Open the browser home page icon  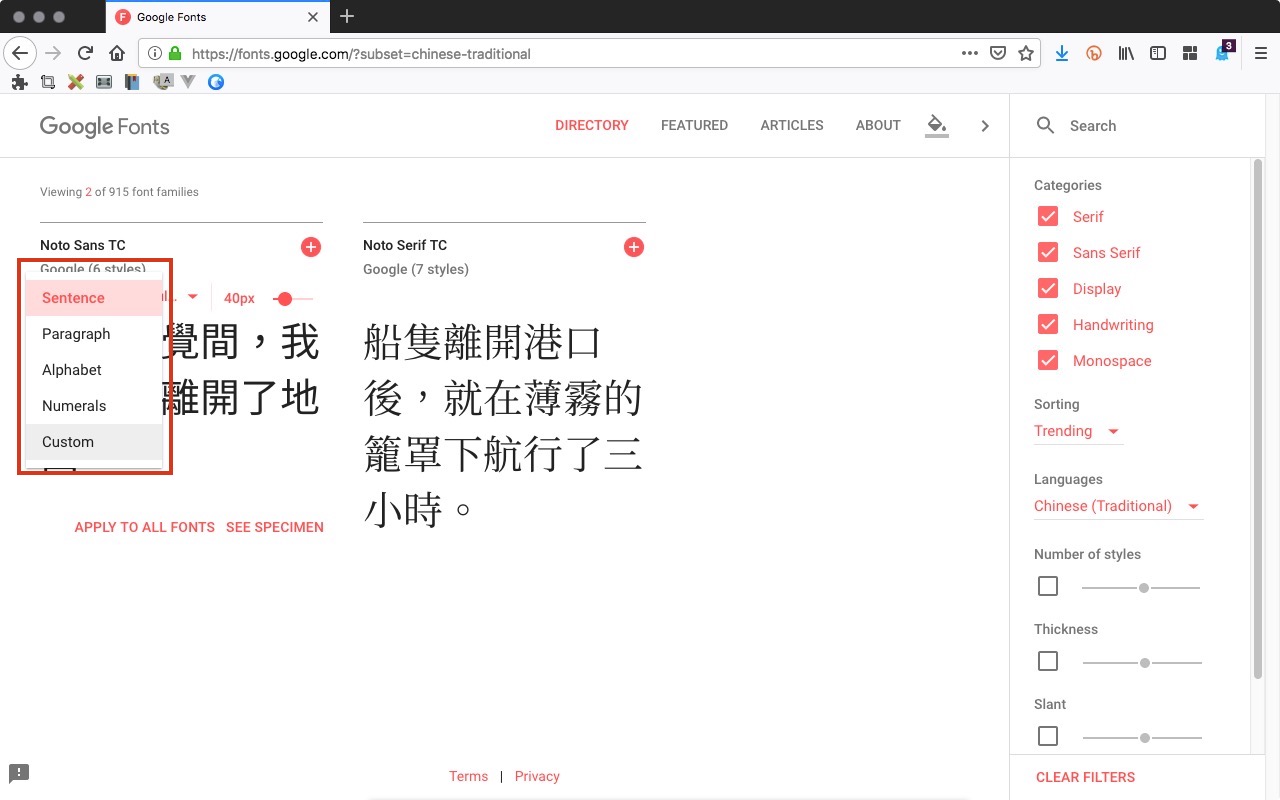(117, 53)
